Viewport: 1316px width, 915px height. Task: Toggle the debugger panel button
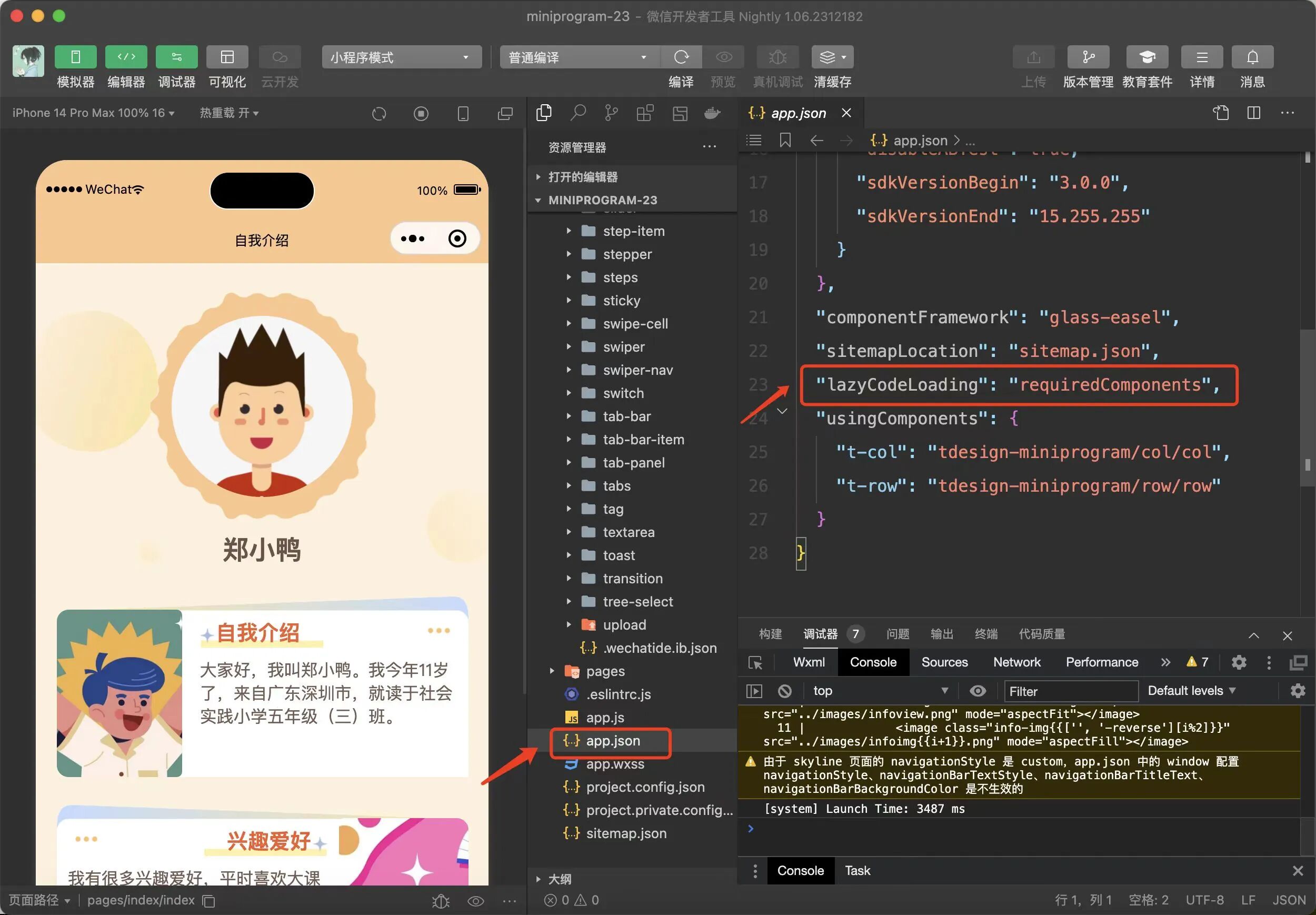(176, 57)
